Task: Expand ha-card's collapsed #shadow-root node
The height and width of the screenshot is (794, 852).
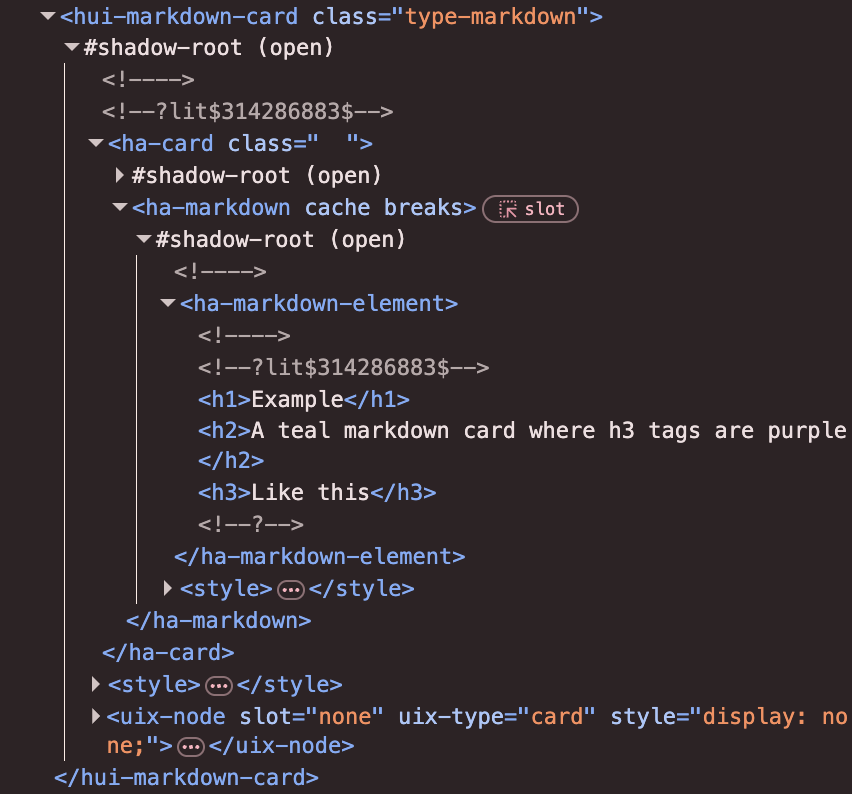Action: [120, 175]
